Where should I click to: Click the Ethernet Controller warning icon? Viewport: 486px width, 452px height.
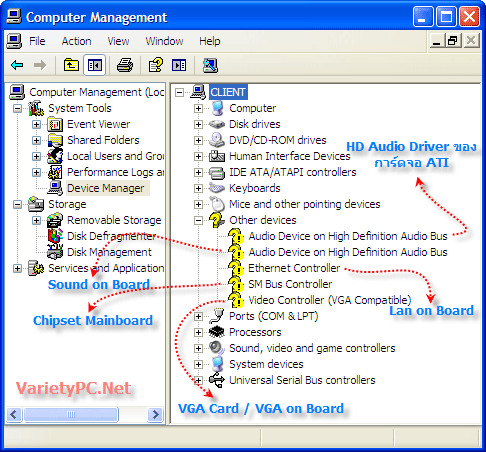[236, 268]
